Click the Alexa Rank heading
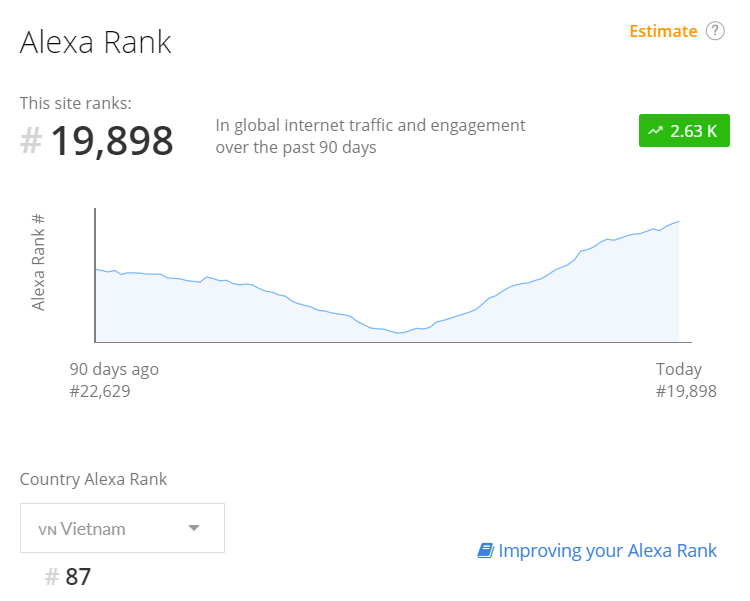 click(x=95, y=42)
